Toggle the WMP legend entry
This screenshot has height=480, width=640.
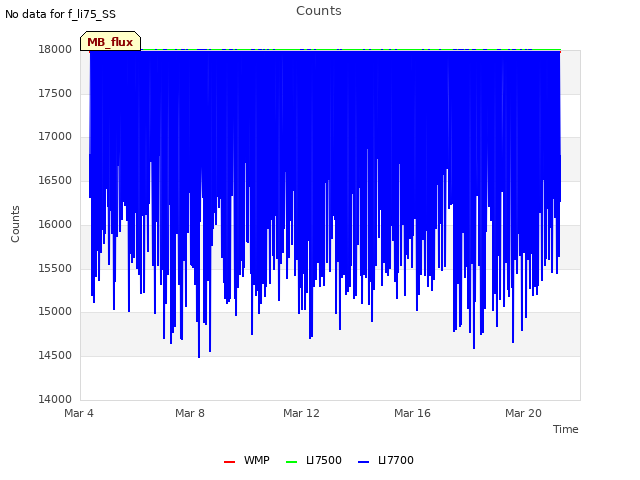click(x=247, y=460)
